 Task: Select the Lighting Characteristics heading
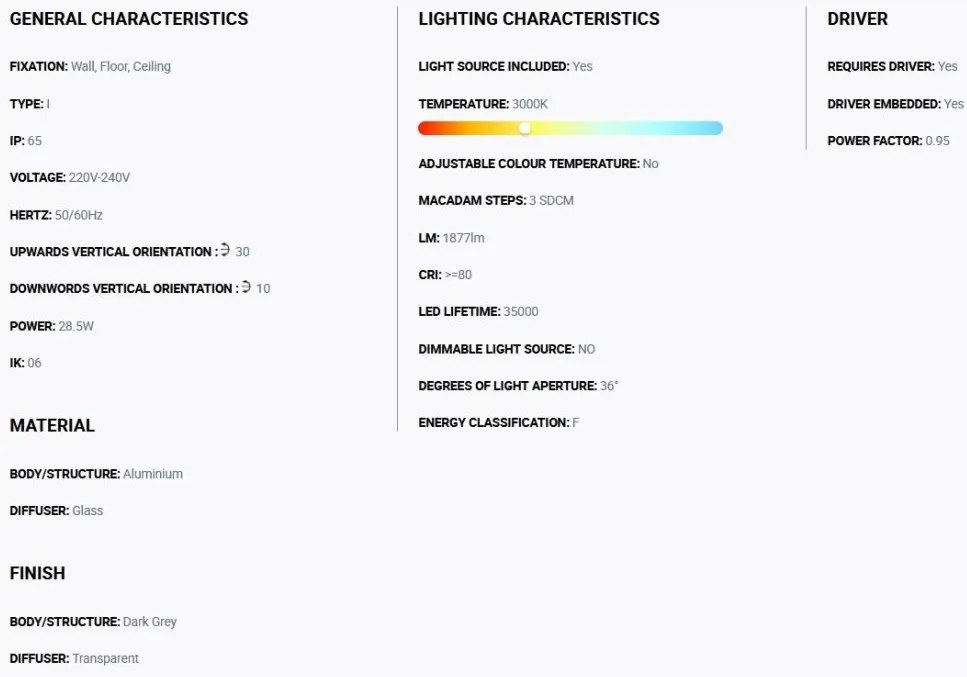tap(539, 18)
